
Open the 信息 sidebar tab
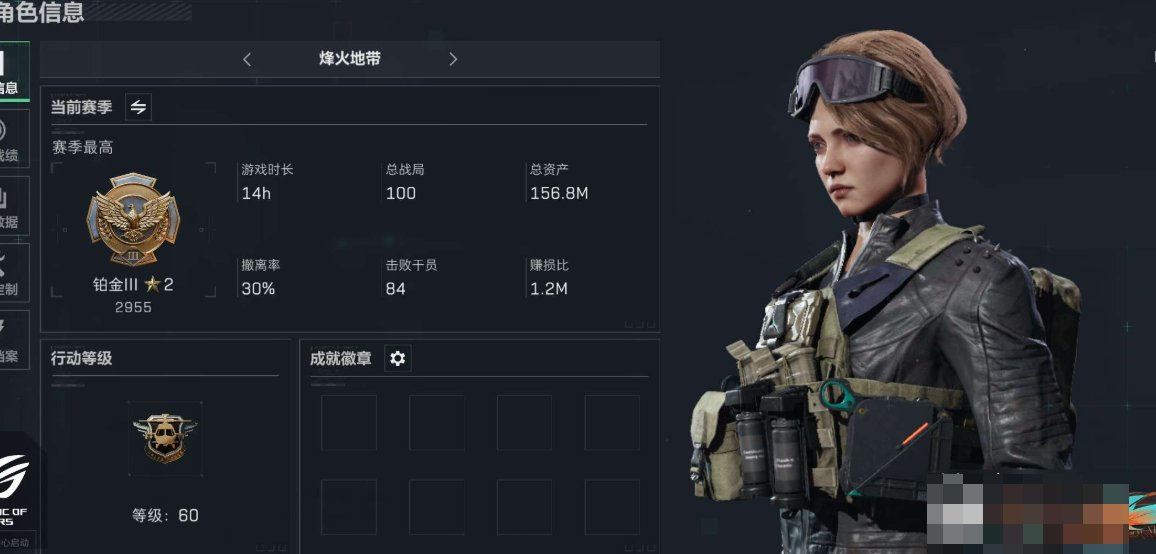14,72
